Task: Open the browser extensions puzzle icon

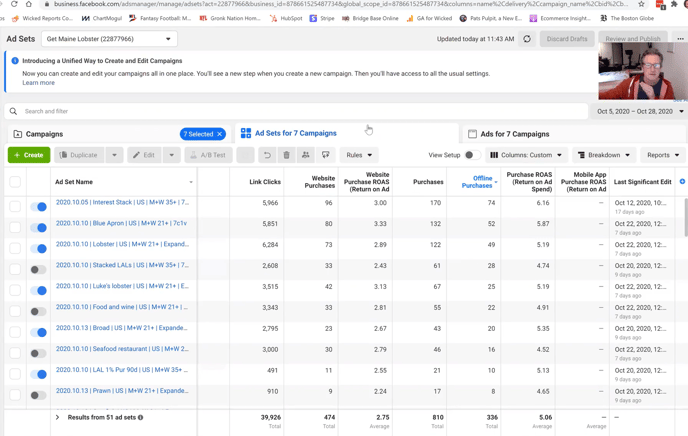Action: click(674, 4)
